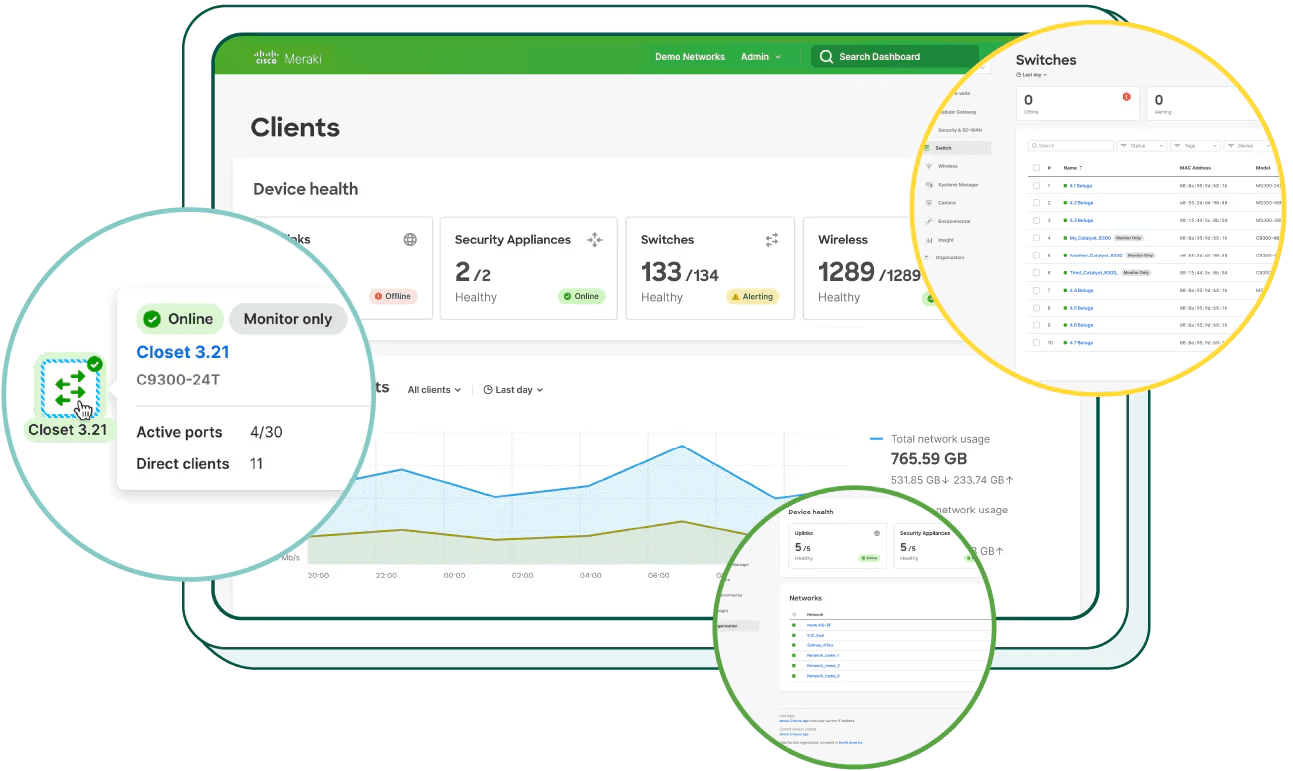Check the box for 4.1 Beluga row
Viewport: 1293px width, 771px height.
point(1036,185)
